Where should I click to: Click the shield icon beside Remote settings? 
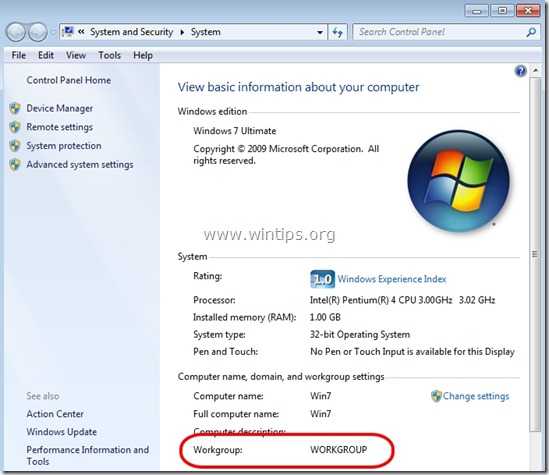pyautogui.click(x=15, y=127)
